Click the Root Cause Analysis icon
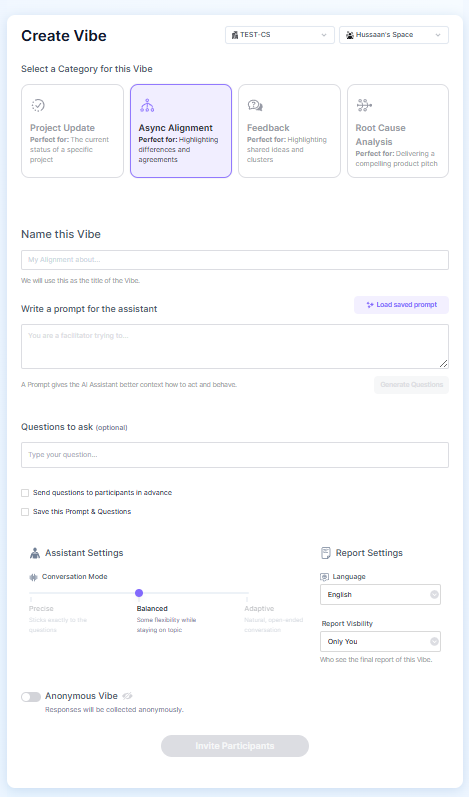The height and width of the screenshot is (797, 469). (364, 105)
